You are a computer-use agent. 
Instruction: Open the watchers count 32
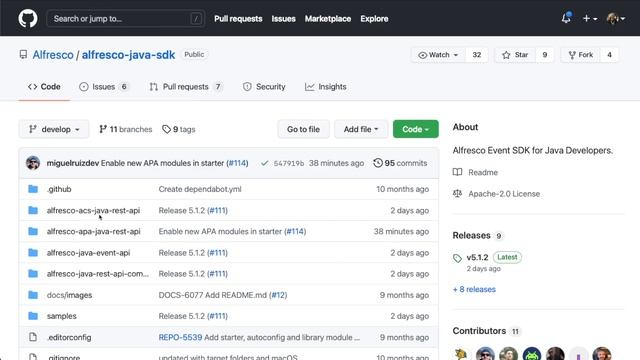coord(477,55)
